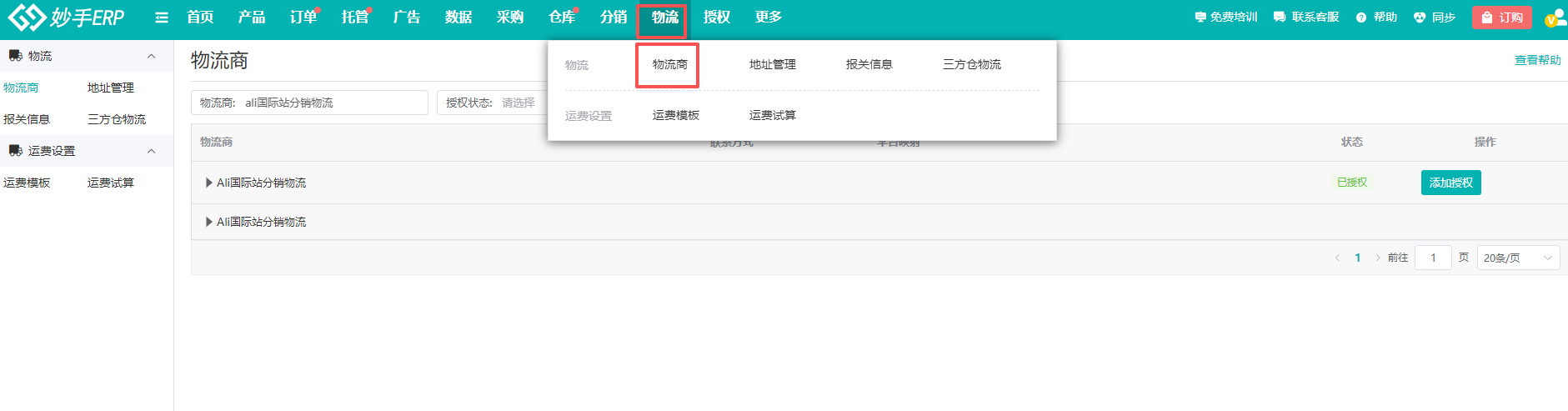This screenshot has width=1568, height=411.
Task: Click the 妙手ERP logo icon
Action: tap(27, 17)
